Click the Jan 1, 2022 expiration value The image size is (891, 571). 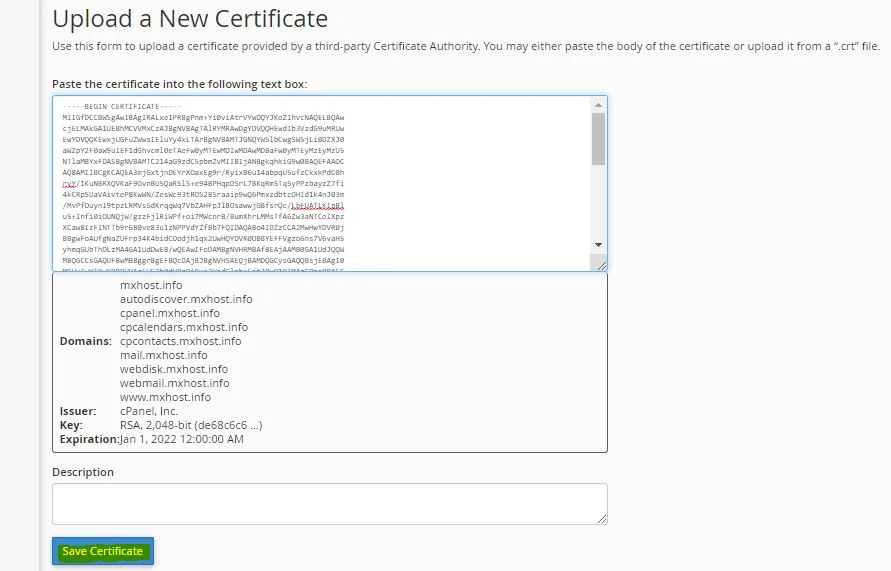182,439
